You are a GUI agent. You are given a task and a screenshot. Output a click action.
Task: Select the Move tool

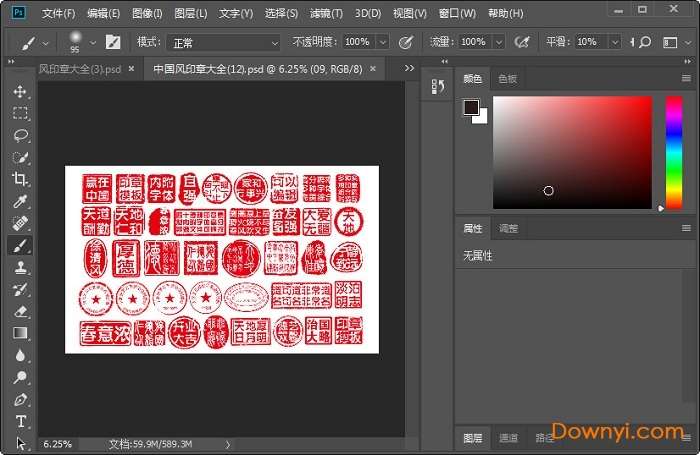(20, 91)
